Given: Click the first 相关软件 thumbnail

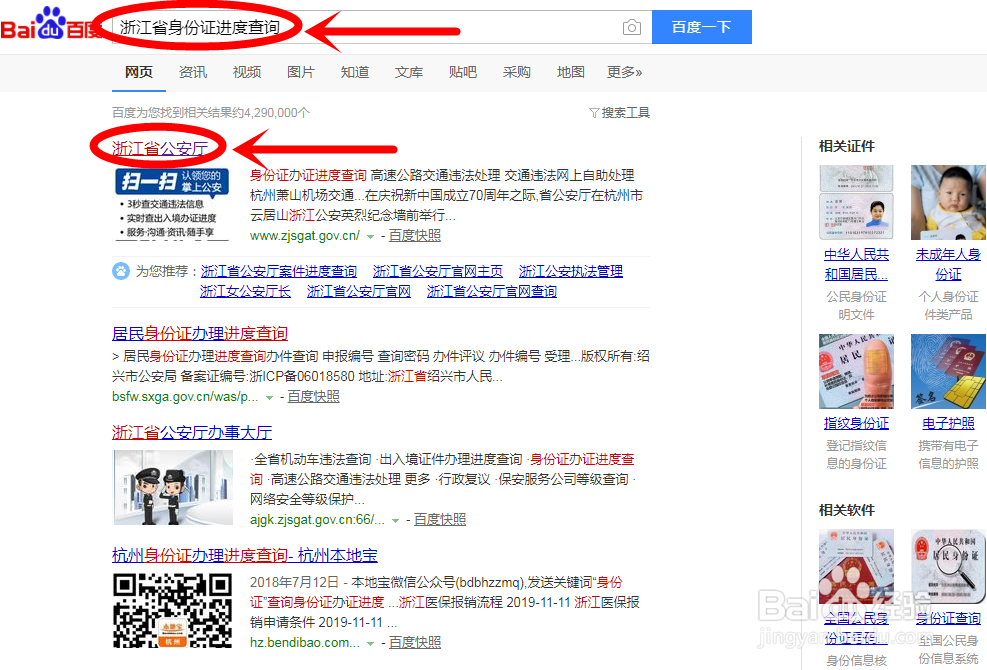Looking at the screenshot, I should pyautogui.click(x=856, y=566).
